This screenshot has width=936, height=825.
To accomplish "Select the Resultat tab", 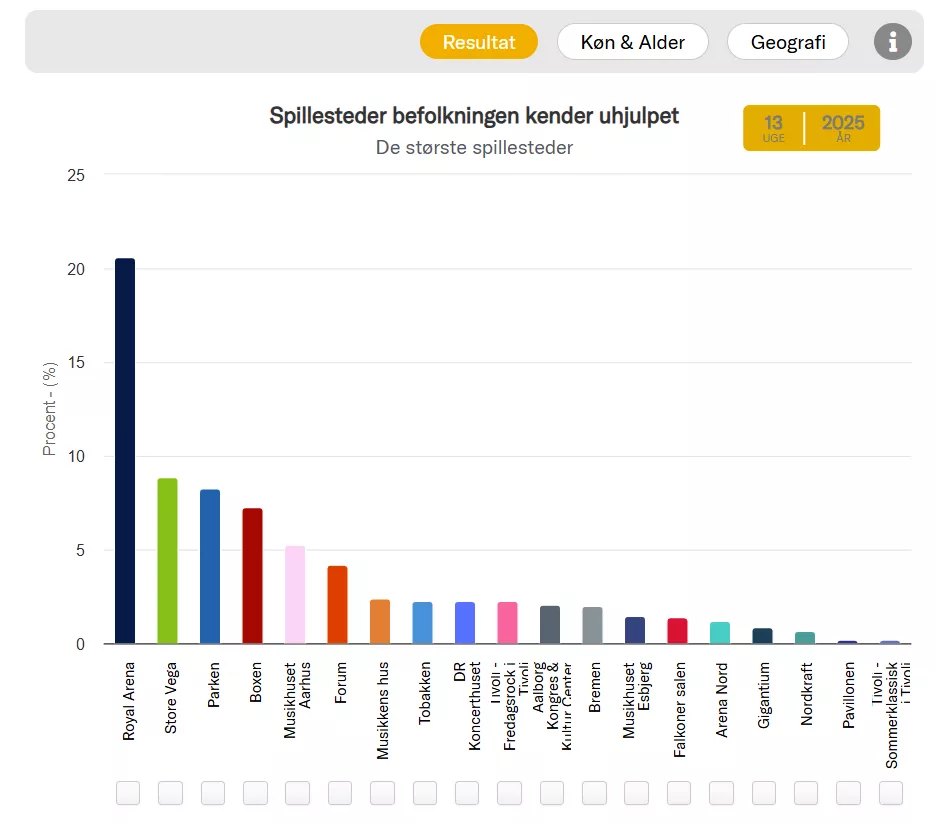I will [x=478, y=42].
